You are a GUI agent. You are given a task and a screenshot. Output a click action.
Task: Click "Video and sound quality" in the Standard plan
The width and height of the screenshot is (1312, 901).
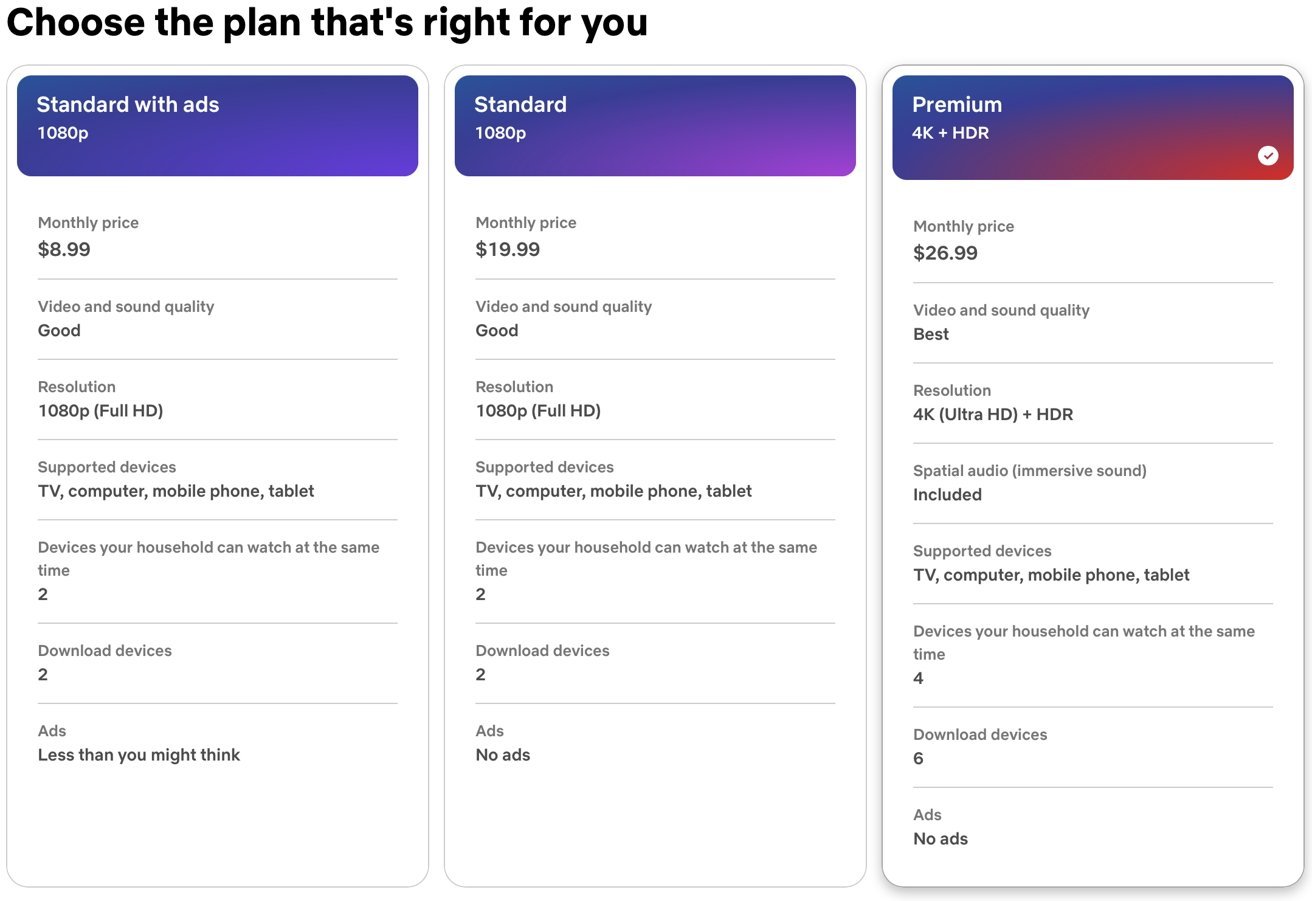pos(563,307)
